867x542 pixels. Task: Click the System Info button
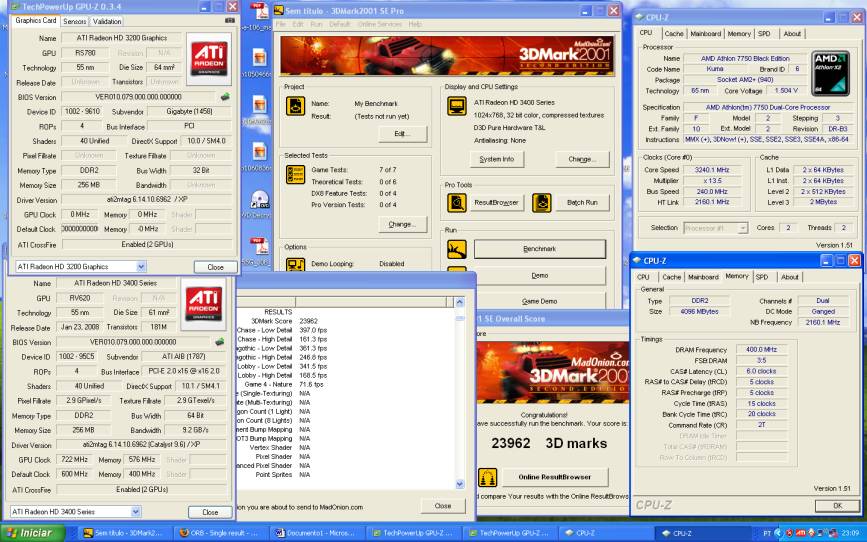[x=497, y=159]
